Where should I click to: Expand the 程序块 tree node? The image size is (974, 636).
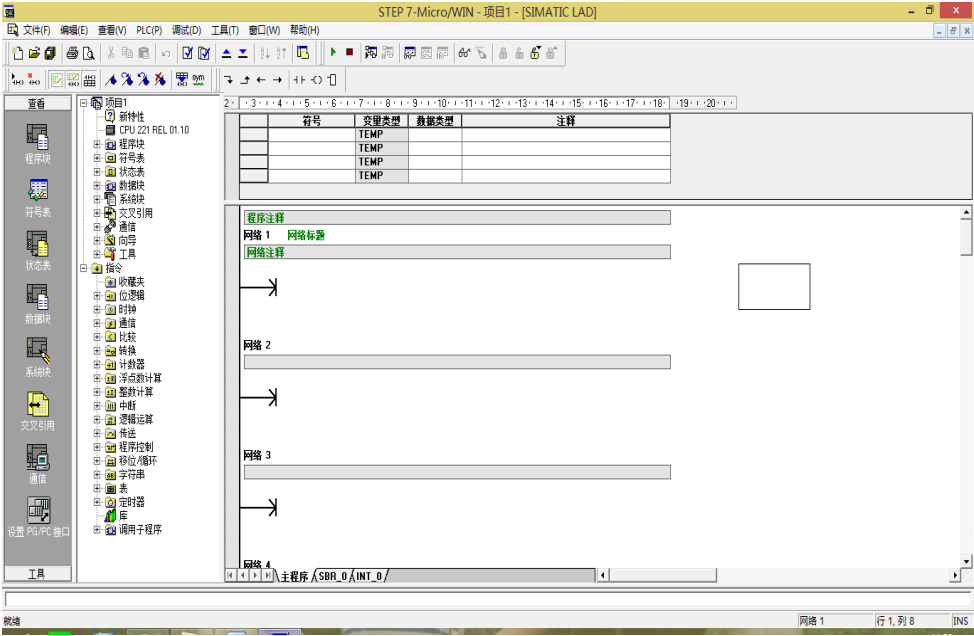tap(97, 144)
